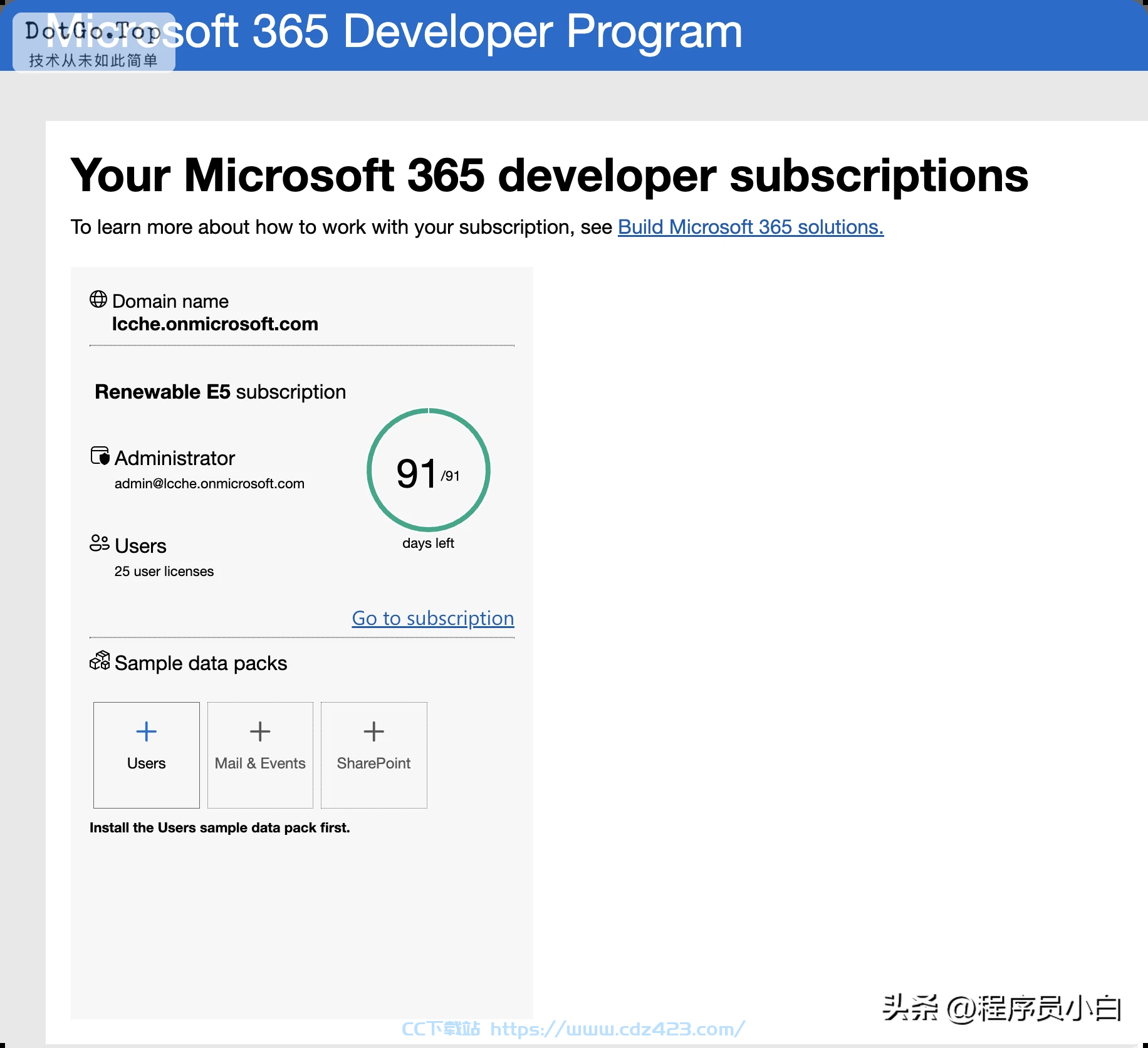Click the Your Microsoft 365 developer subscriptions heading
1148x1048 pixels.
click(550, 175)
